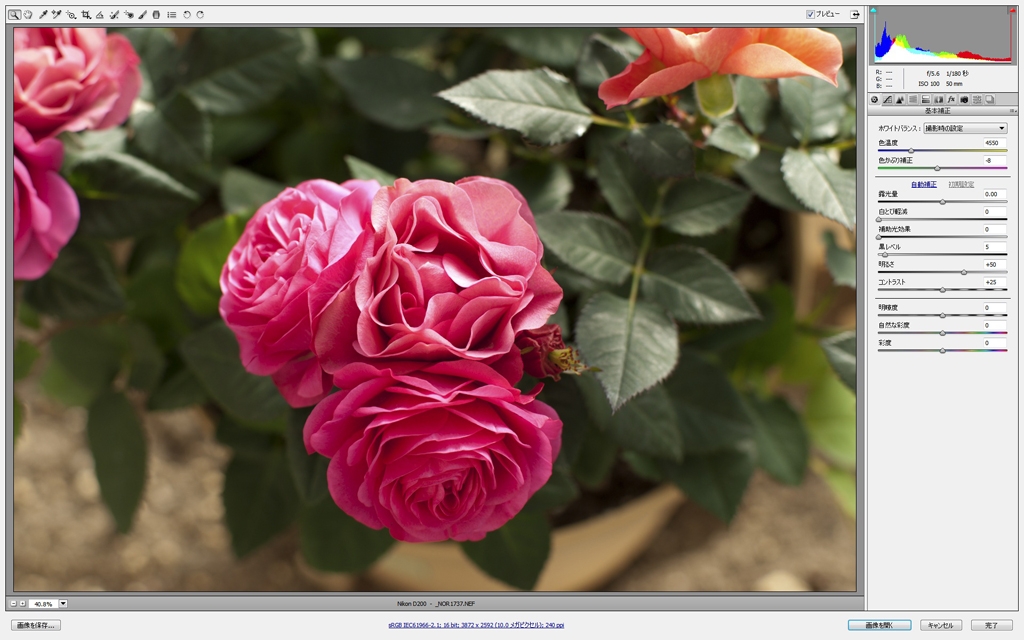
Task: Open the Camera Calibration panel tab
Action: click(x=964, y=100)
